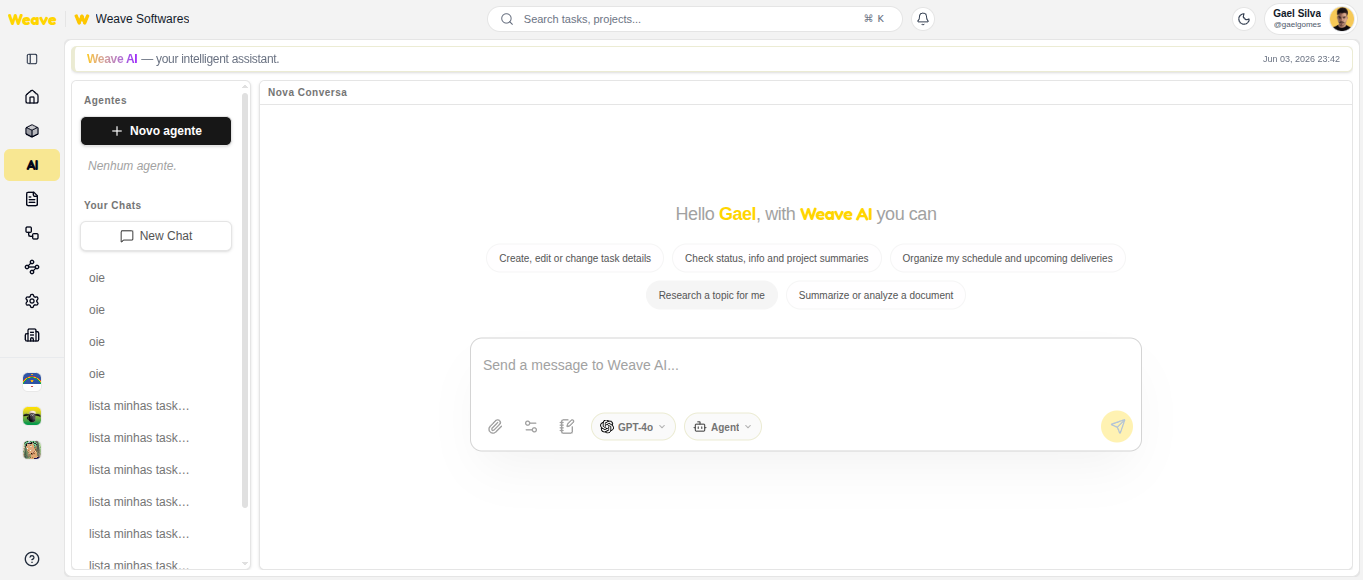Open the Agent mode dropdown
The height and width of the screenshot is (580, 1363).
coord(723,427)
